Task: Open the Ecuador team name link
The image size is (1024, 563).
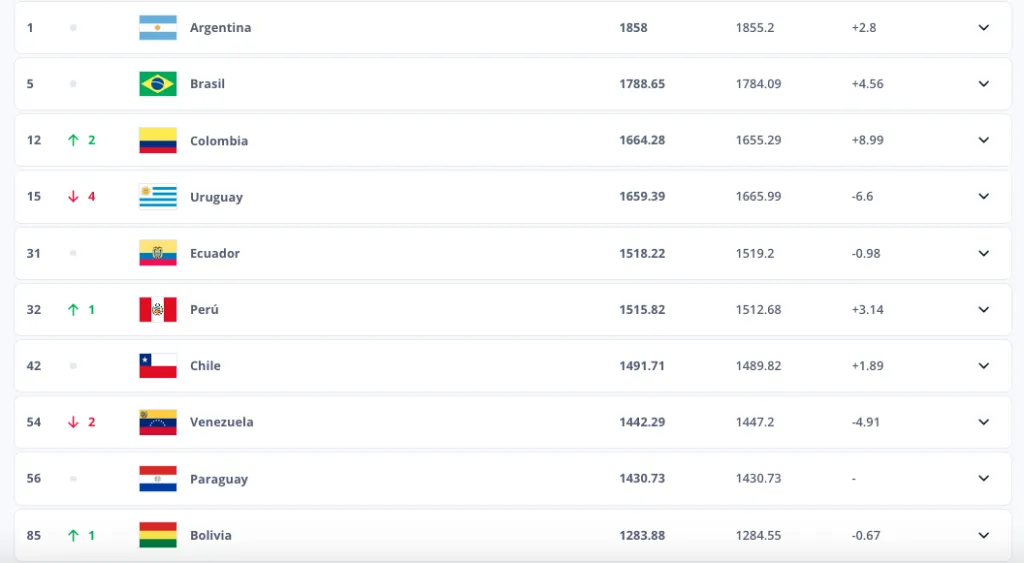Action: click(x=215, y=253)
